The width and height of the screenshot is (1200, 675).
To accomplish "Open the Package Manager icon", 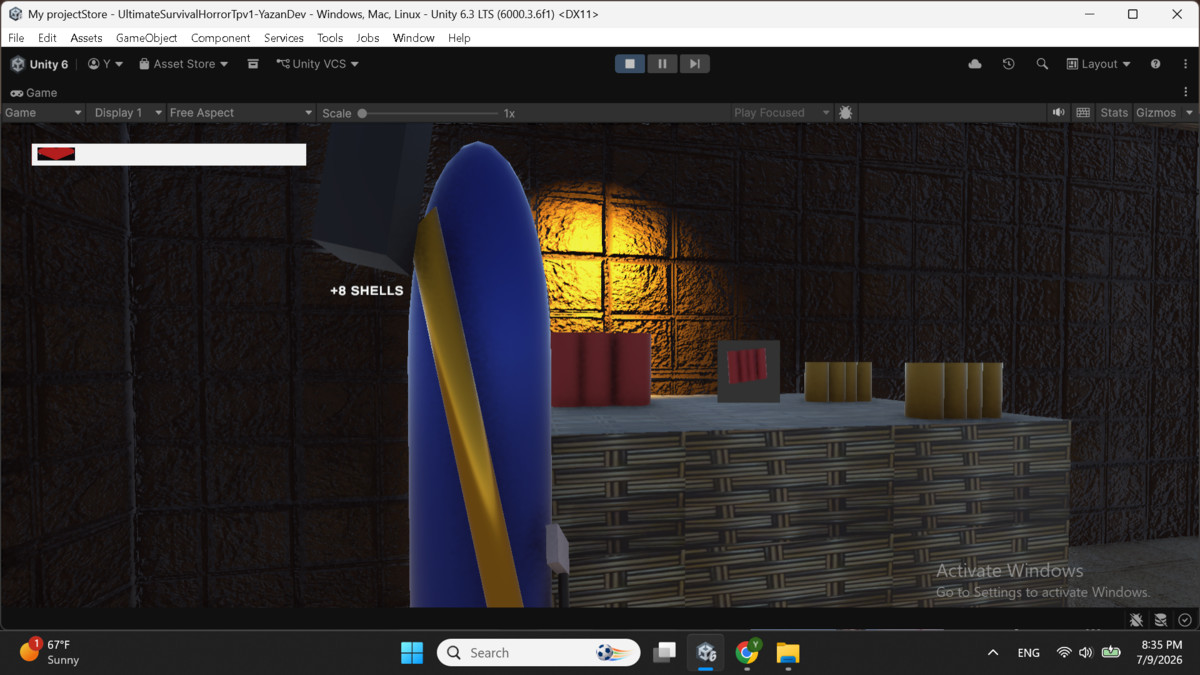I will pyautogui.click(x=253, y=64).
